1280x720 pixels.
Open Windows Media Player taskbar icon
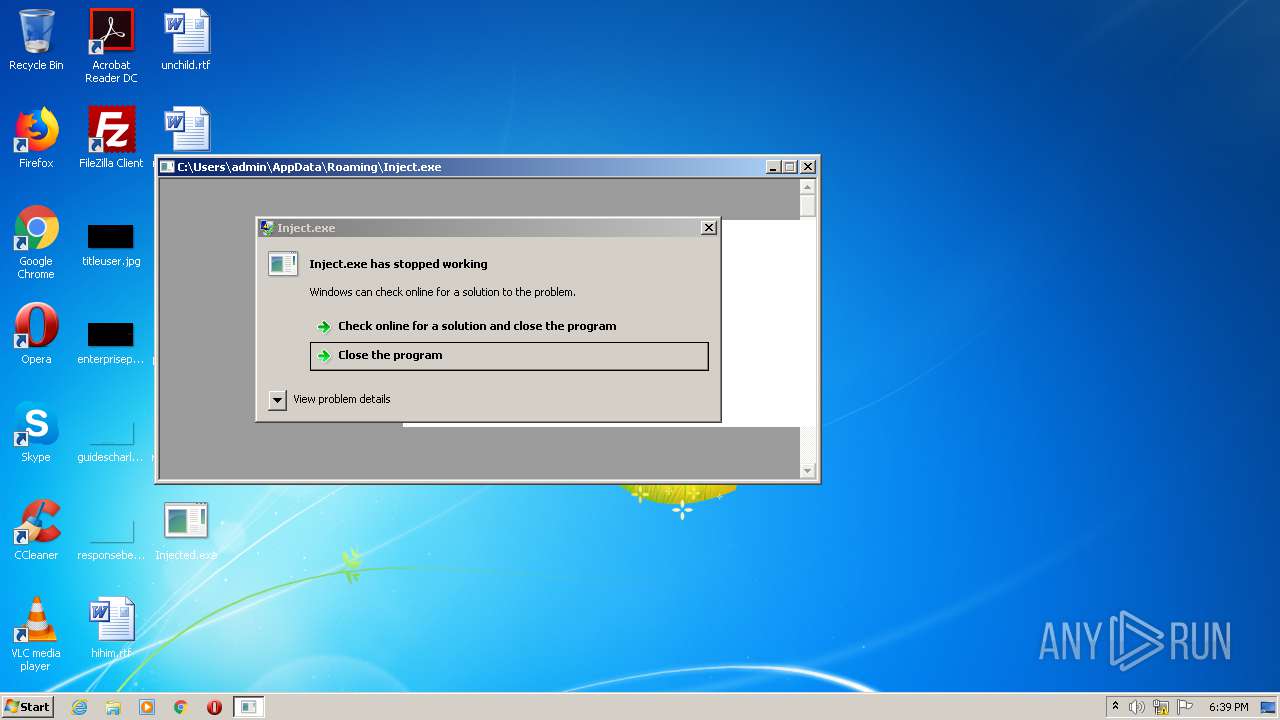tap(147, 707)
